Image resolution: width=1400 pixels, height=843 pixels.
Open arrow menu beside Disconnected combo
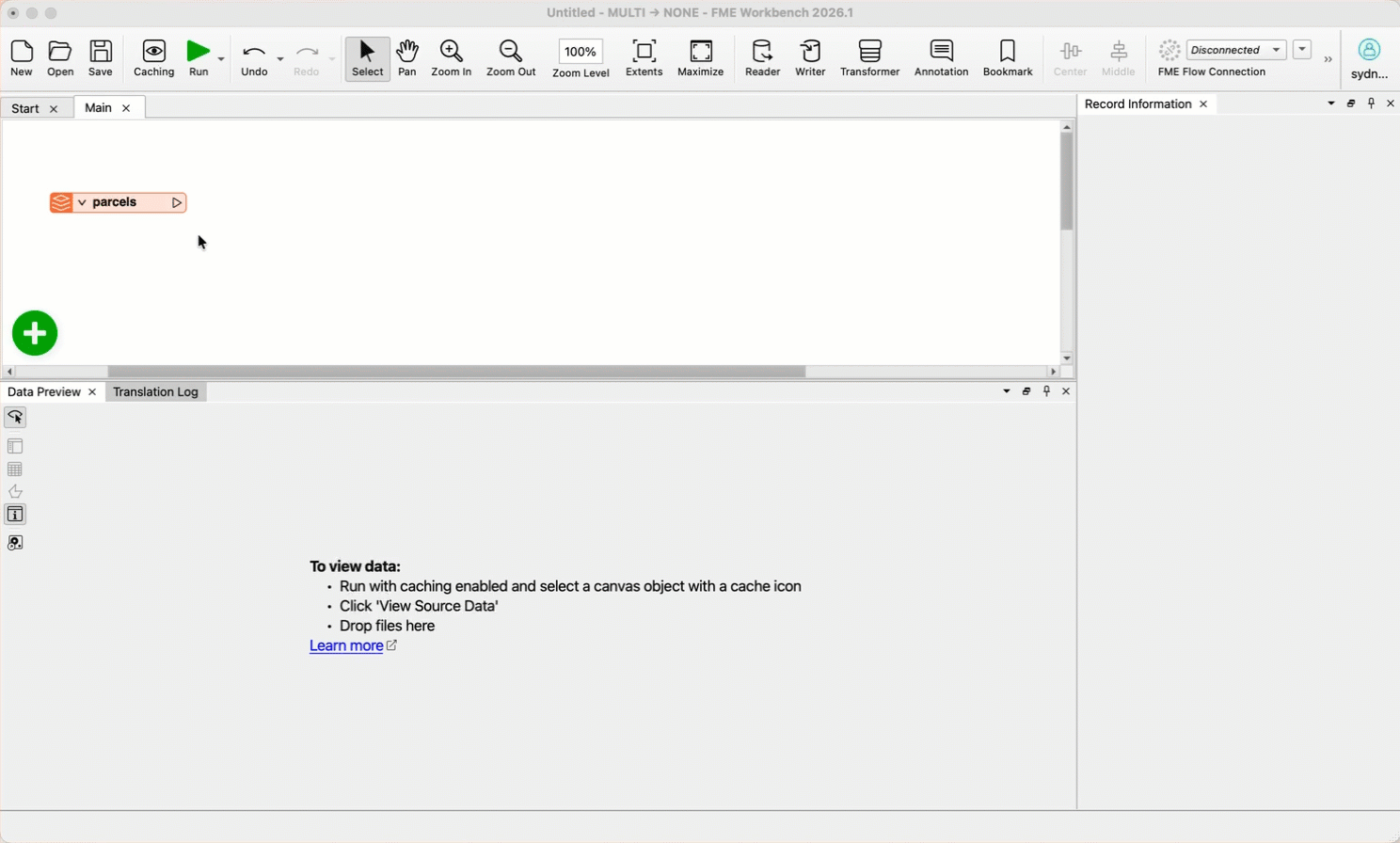(x=1302, y=50)
